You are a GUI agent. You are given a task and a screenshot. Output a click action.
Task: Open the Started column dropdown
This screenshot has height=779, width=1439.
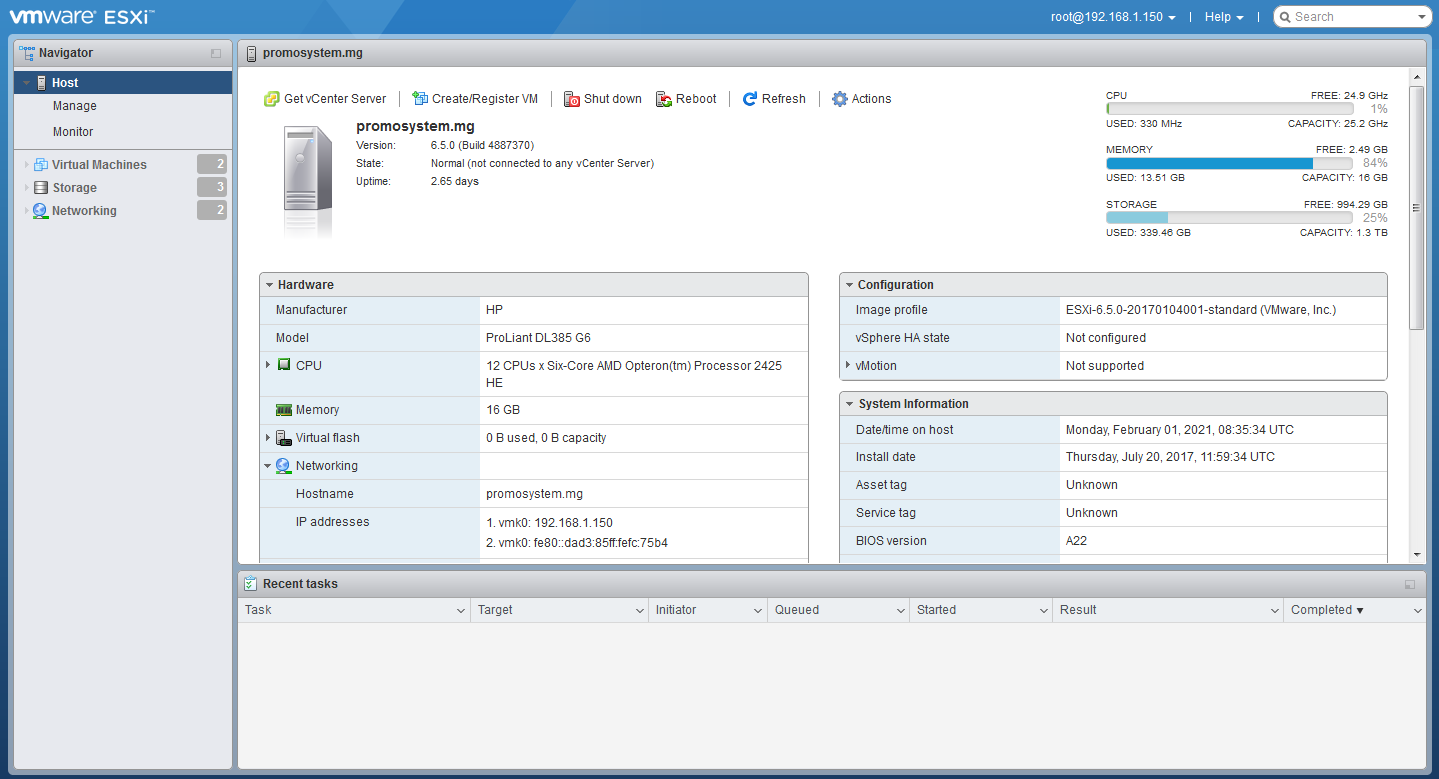[x=1042, y=610]
